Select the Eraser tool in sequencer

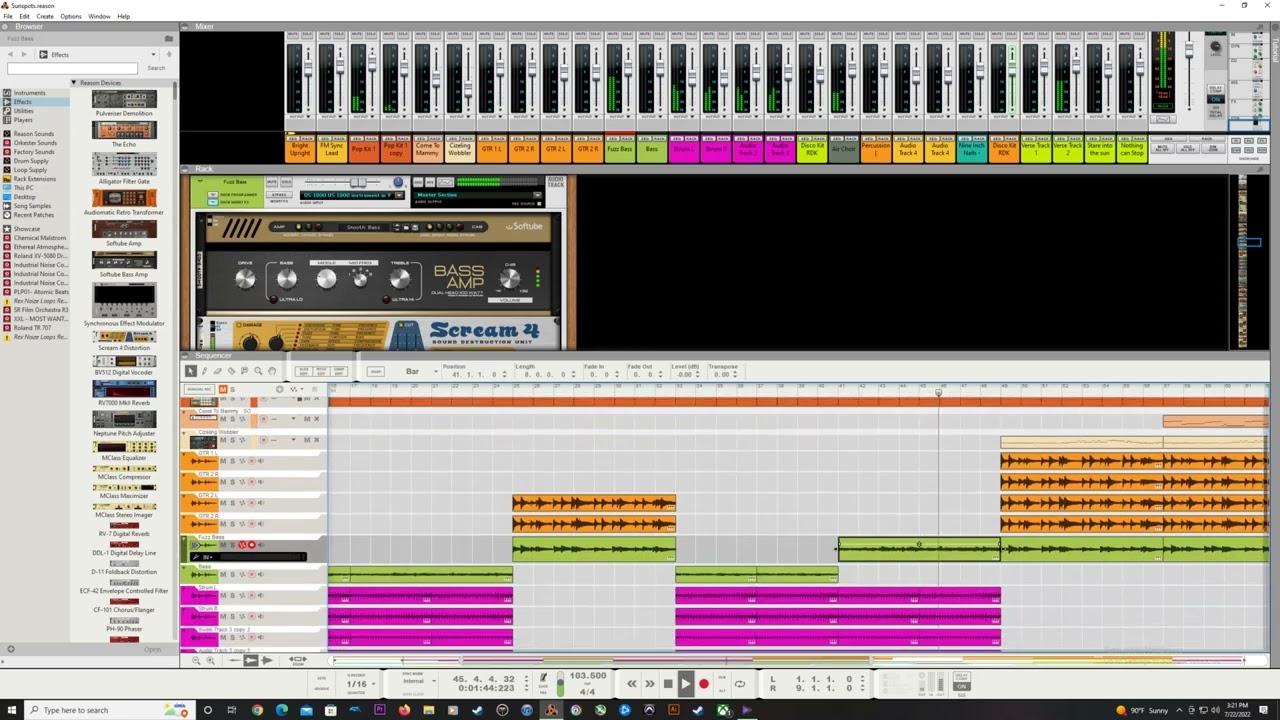pos(217,371)
